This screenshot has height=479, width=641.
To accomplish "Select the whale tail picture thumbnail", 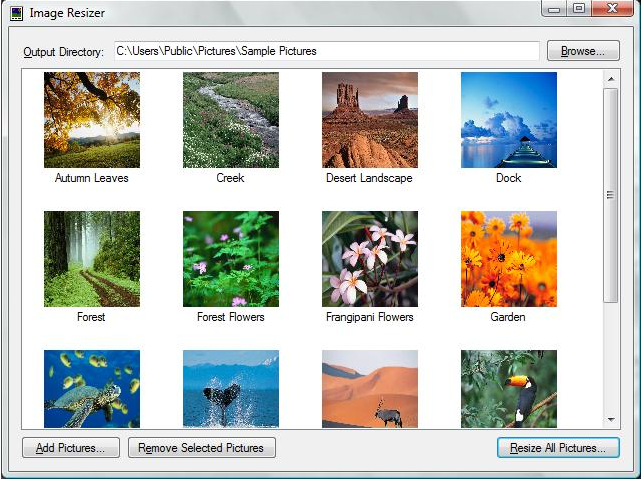I will pyautogui.click(x=231, y=389).
